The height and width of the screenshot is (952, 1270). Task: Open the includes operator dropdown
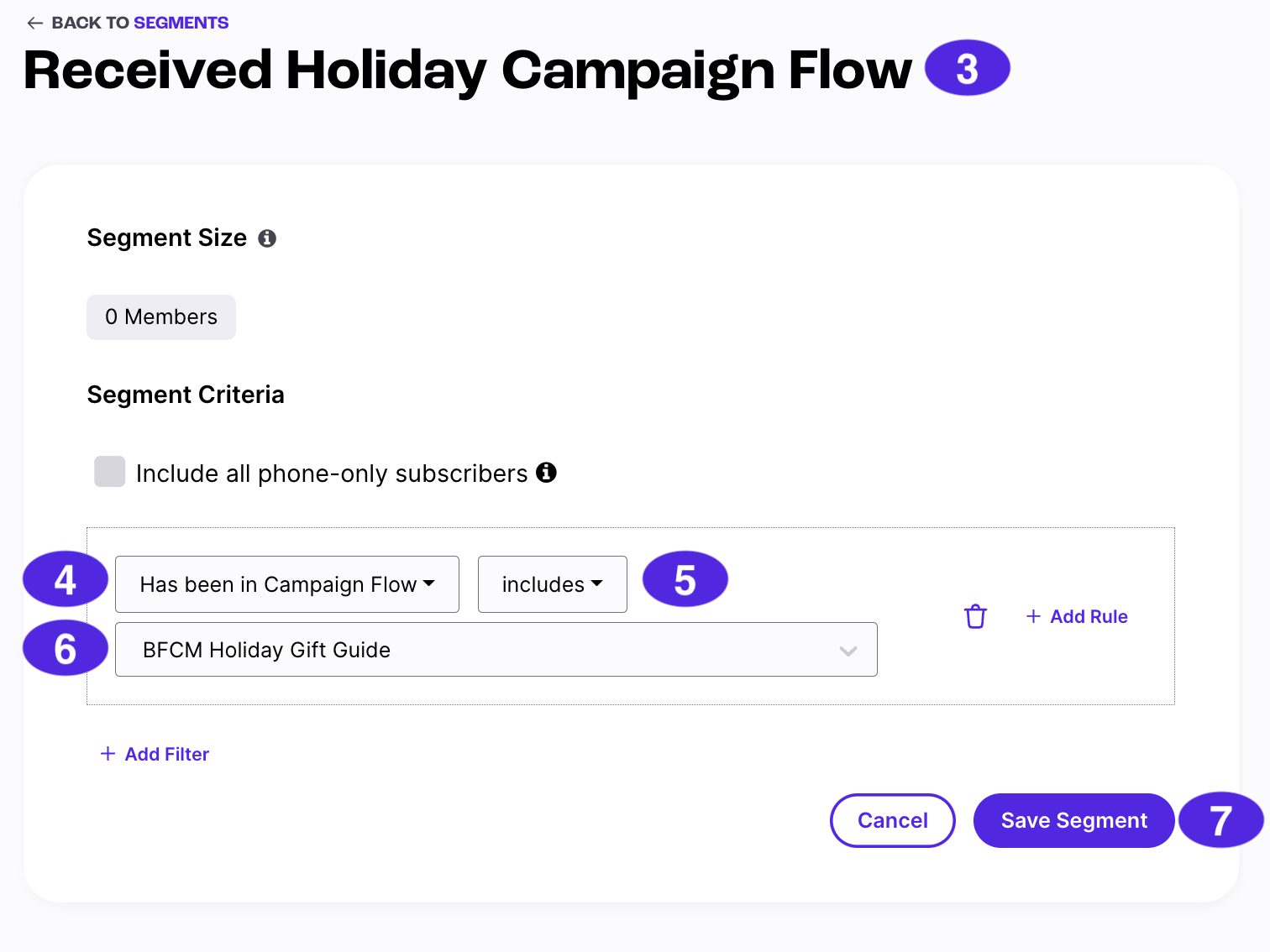click(552, 584)
